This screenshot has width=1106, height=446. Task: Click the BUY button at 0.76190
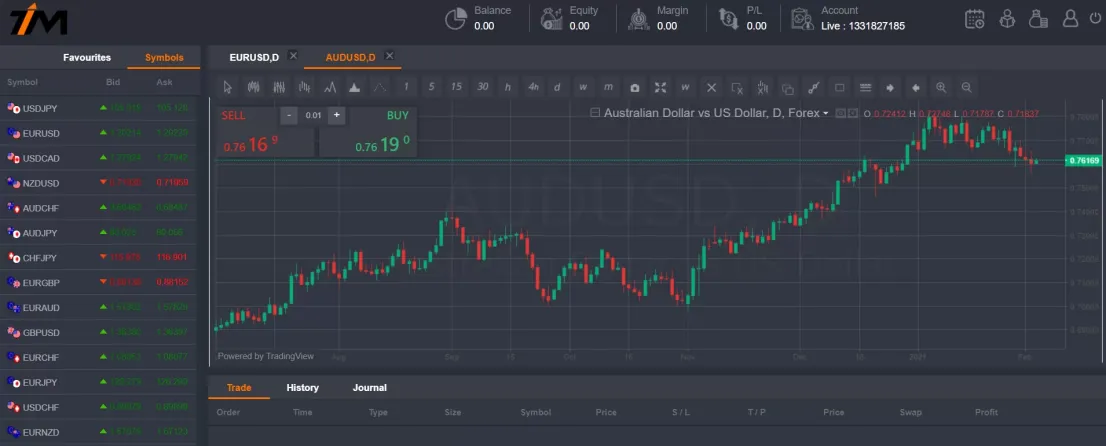[367, 132]
